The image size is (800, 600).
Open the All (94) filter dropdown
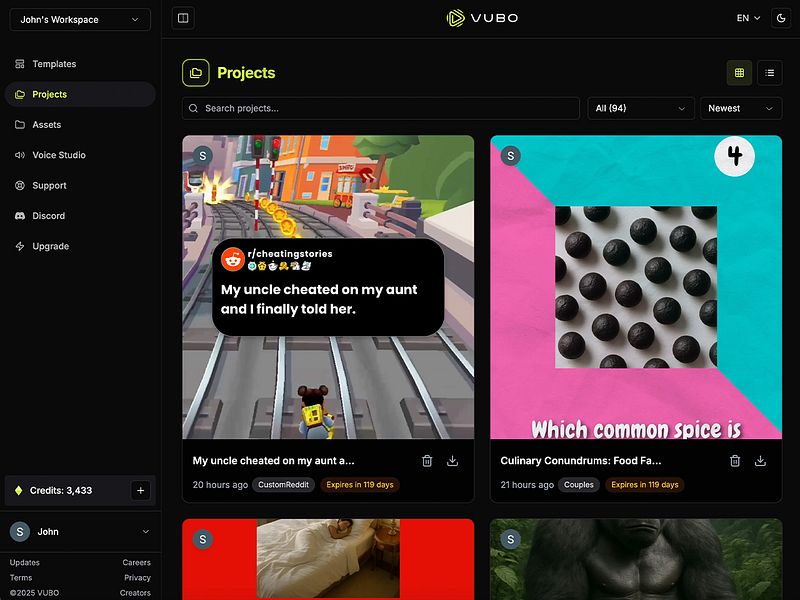pyautogui.click(x=640, y=108)
